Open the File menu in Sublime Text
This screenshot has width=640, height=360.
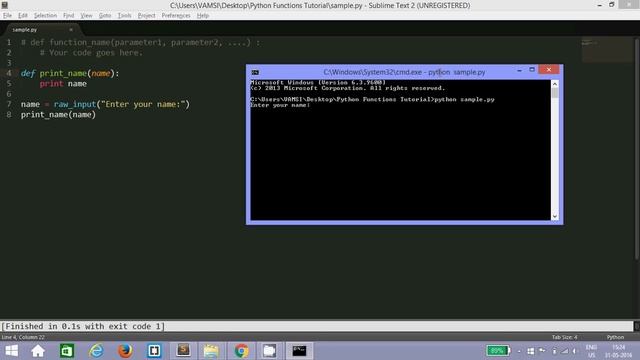click(7, 16)
